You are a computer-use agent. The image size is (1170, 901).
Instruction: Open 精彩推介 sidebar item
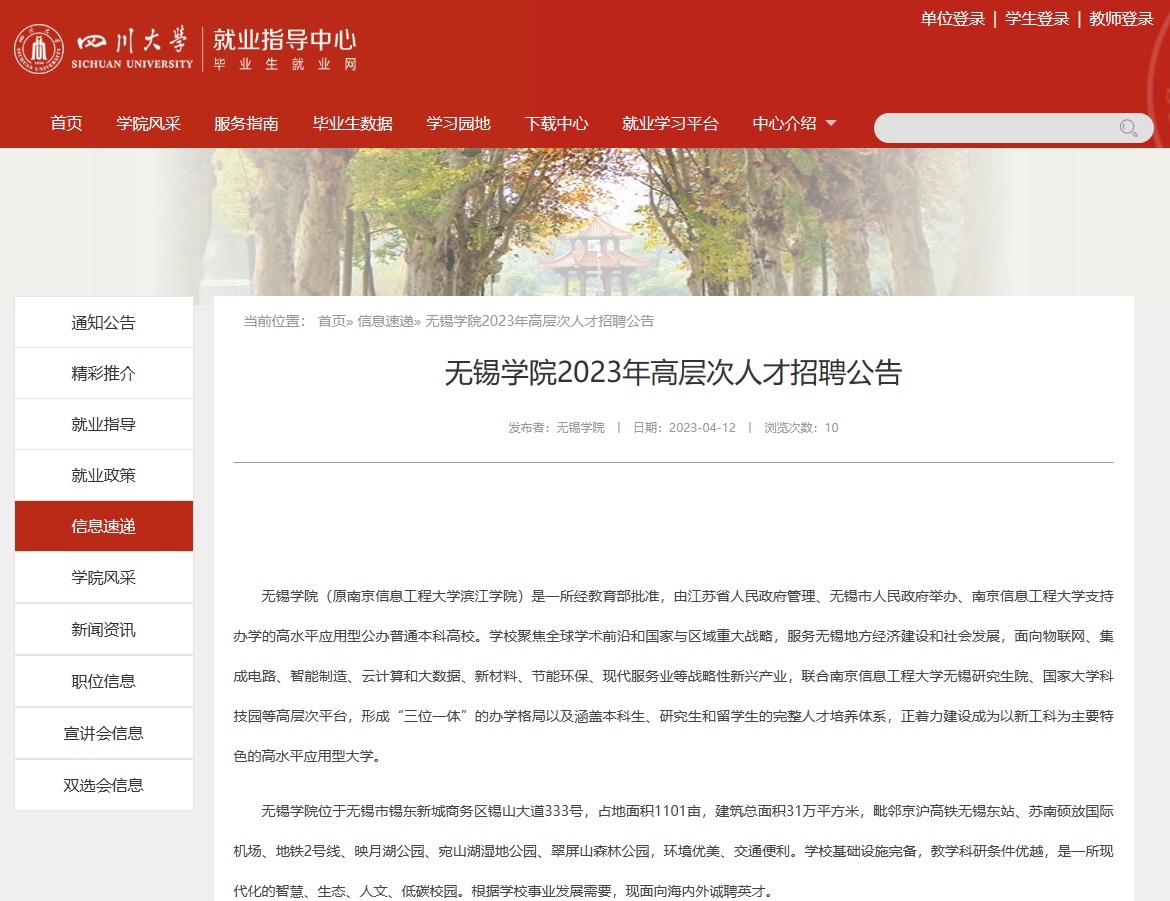103,374
